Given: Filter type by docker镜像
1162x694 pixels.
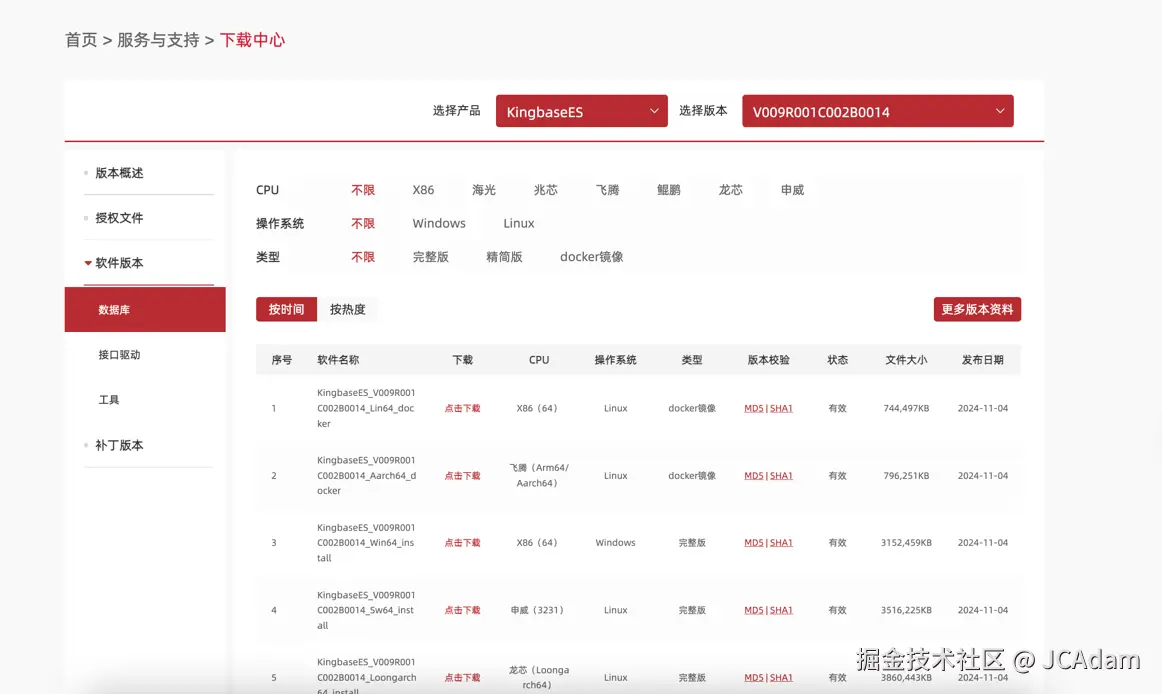Looking at the screenshot, I should pos(591,257).
